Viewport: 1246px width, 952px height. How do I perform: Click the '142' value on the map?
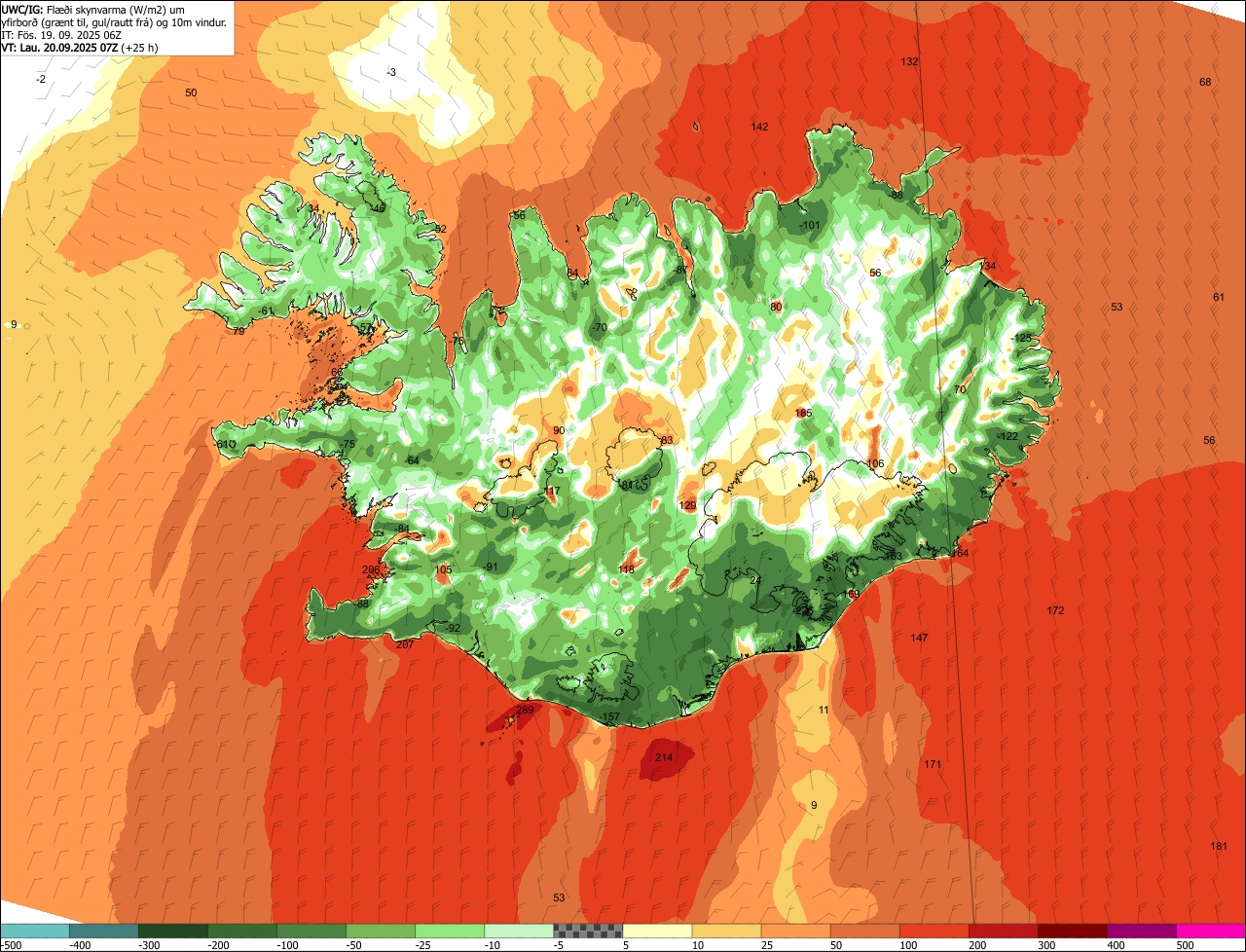pyautogui.click(x=759, y=128)
